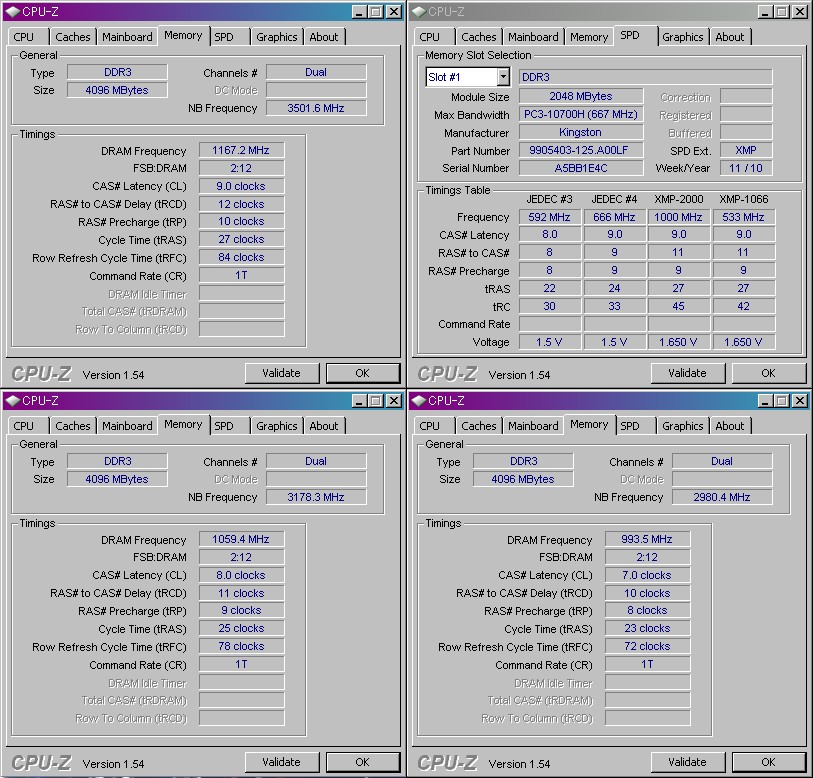
Task: Switch to Memory tab in the SPD window
Action: pos(589,37)
